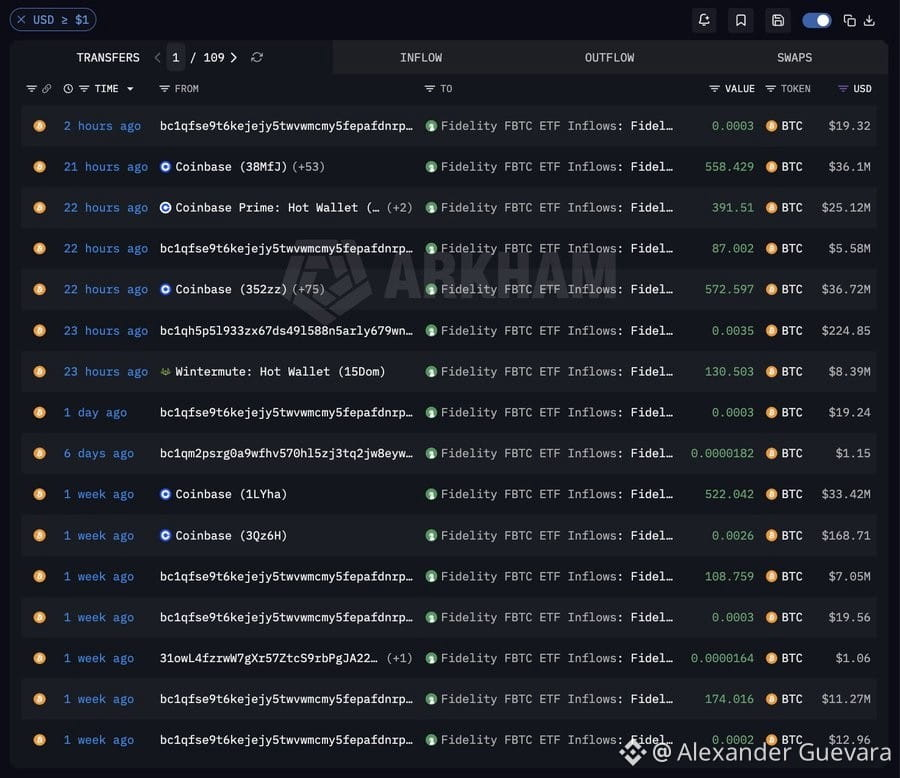The image size is (900, 778).
Task: Click Coinbase logo icon on 1LYha row
Action: (x=165, y=494)
